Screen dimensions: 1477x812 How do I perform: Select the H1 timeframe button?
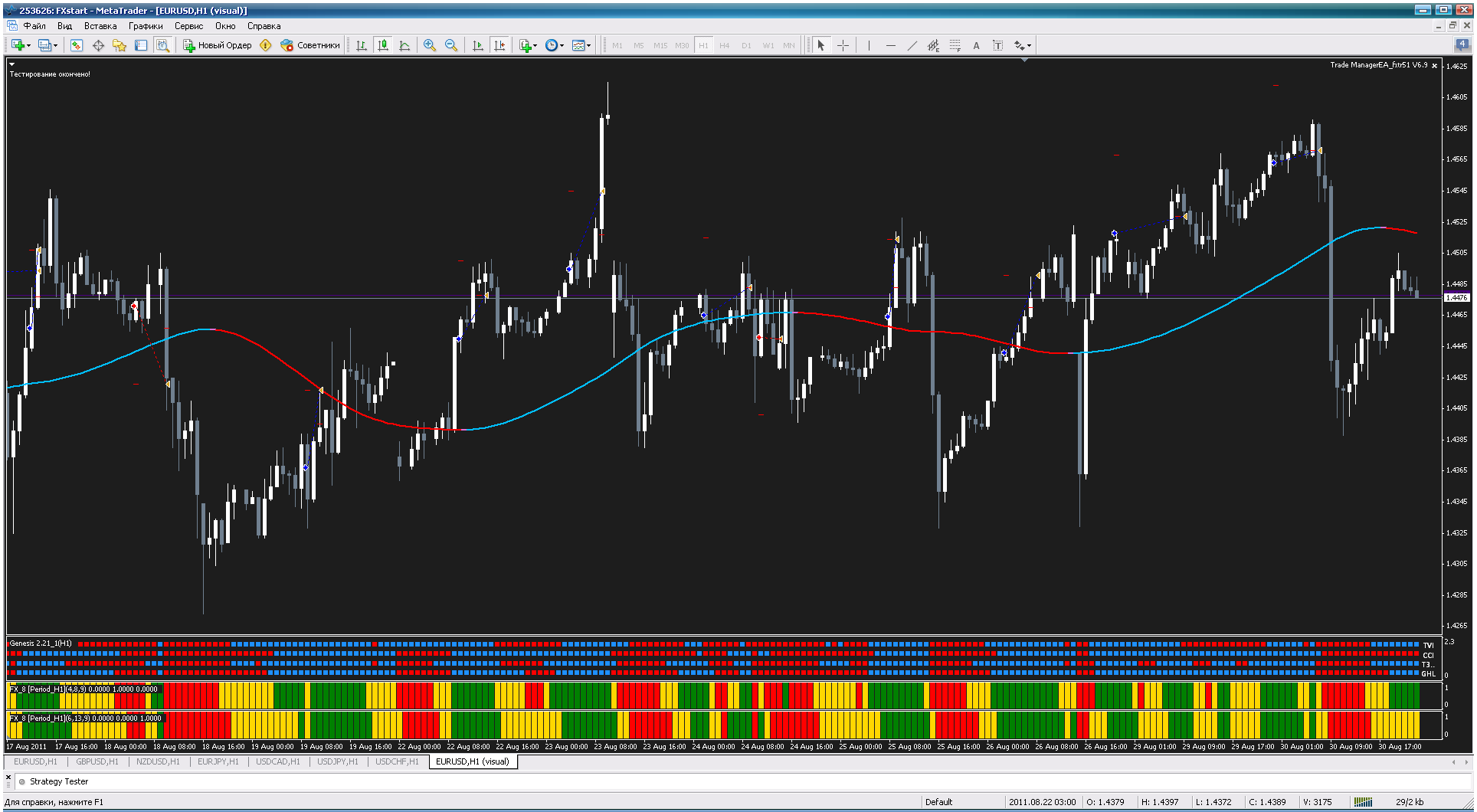point(703,45)
